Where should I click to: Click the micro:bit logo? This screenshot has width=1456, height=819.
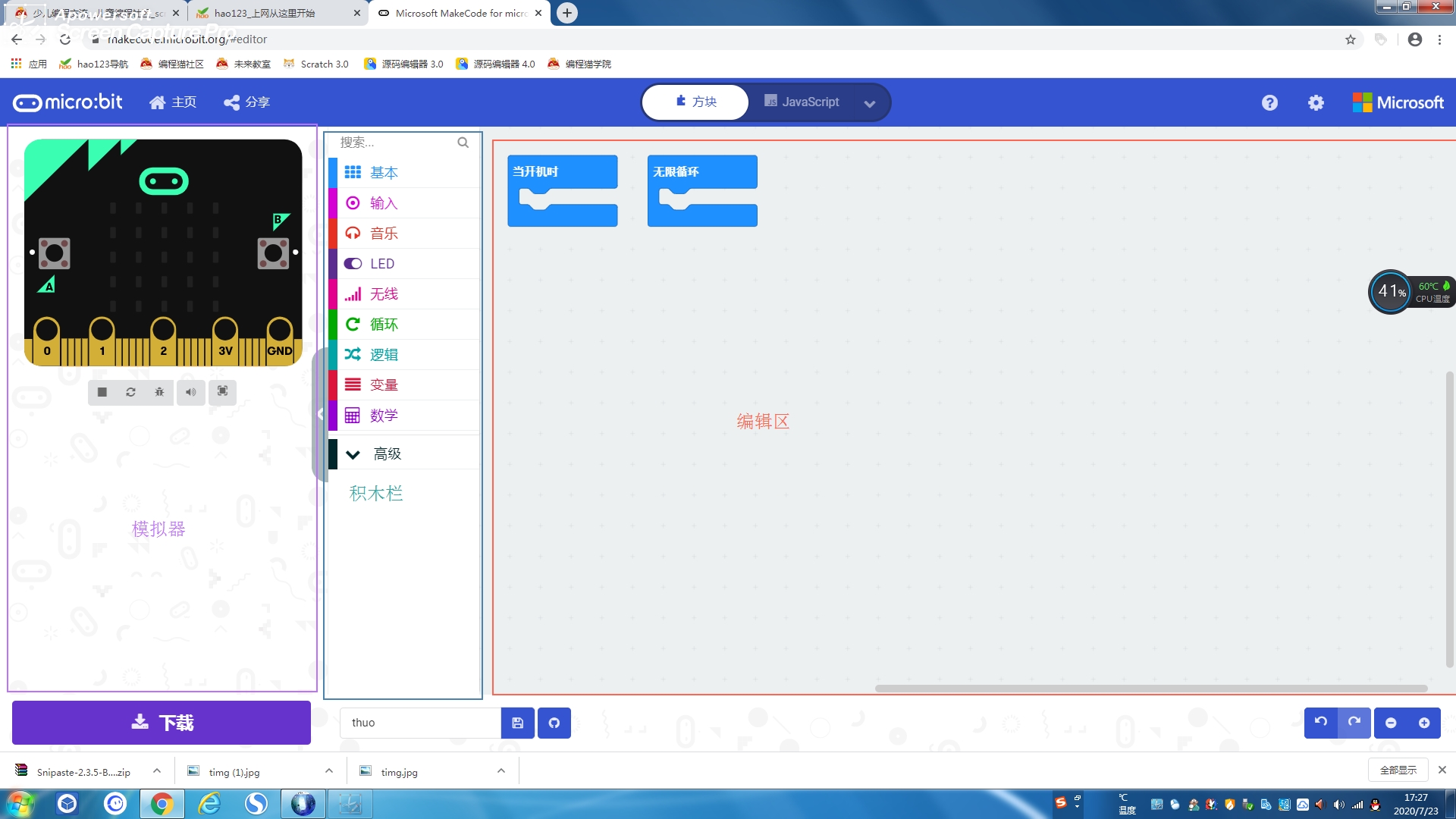click(x=67, y=102)
